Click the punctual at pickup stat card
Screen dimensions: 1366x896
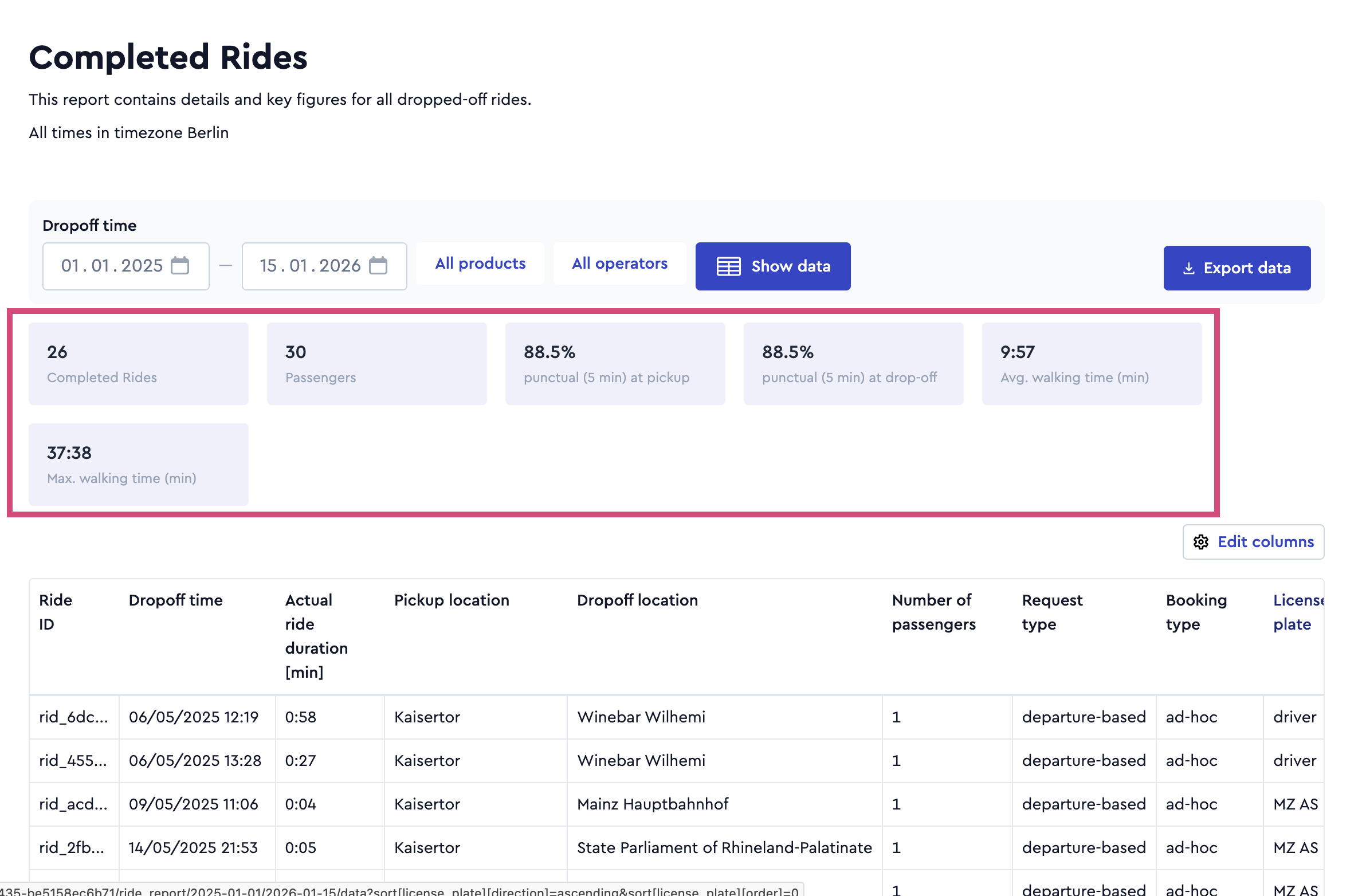pyautogui.click(x=615, y=364)
